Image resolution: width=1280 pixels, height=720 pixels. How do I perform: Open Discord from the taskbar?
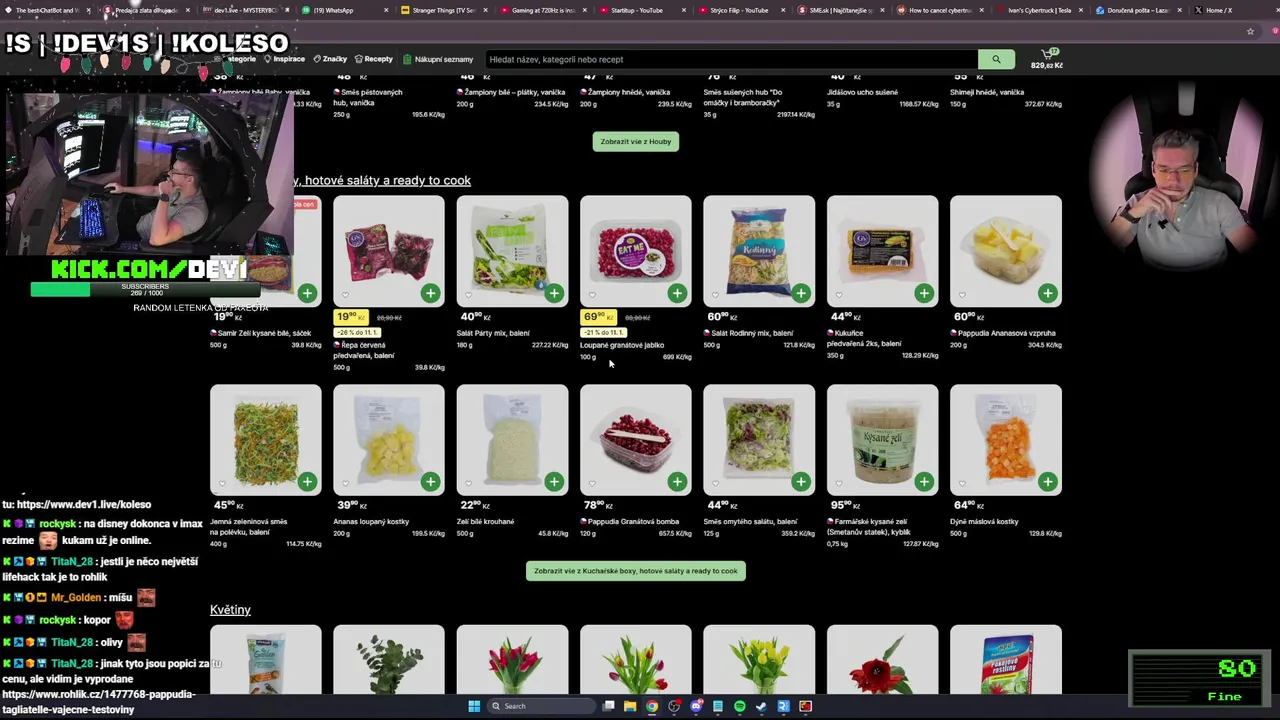tap(696, 706)
